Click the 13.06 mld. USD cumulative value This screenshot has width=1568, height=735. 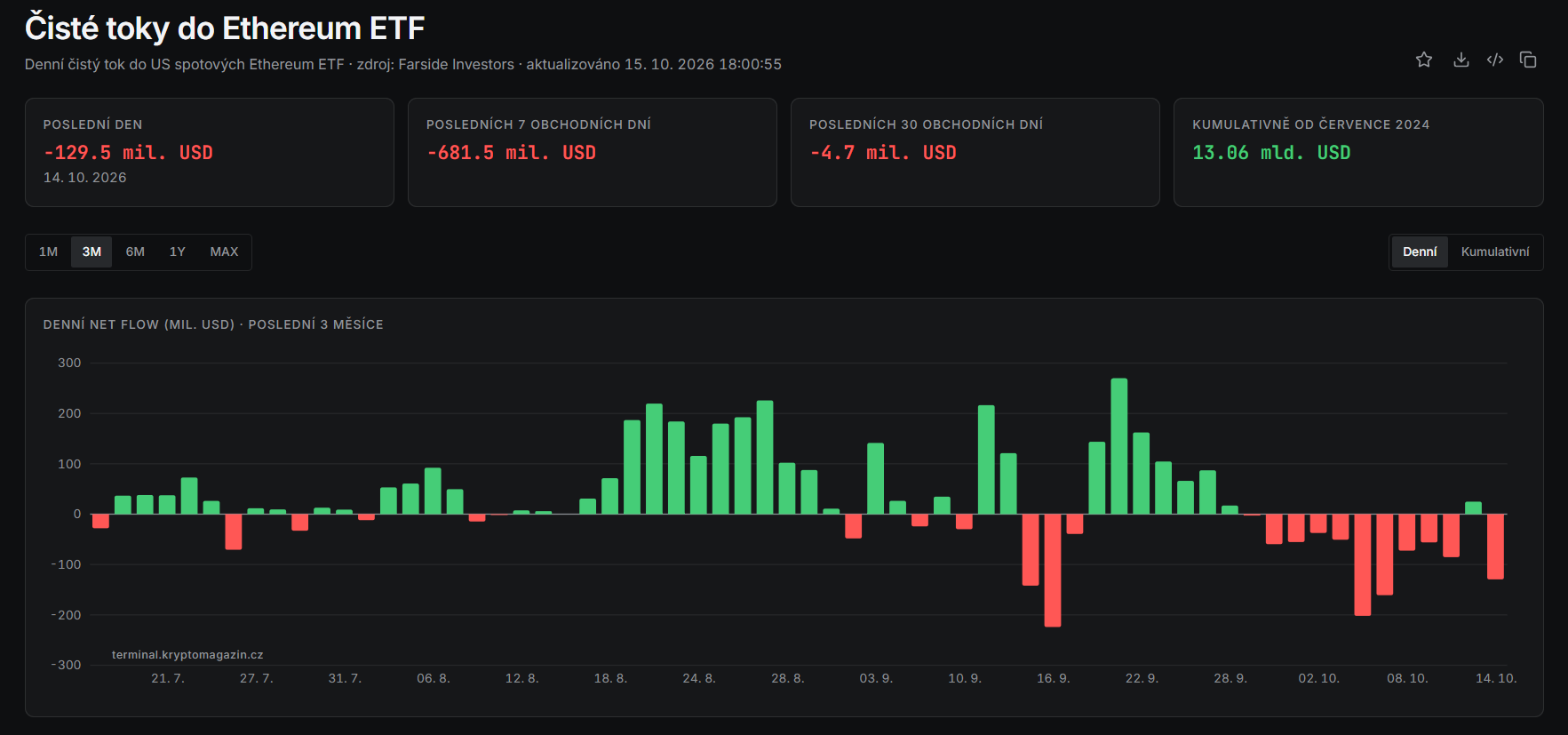click(1271, 153)
